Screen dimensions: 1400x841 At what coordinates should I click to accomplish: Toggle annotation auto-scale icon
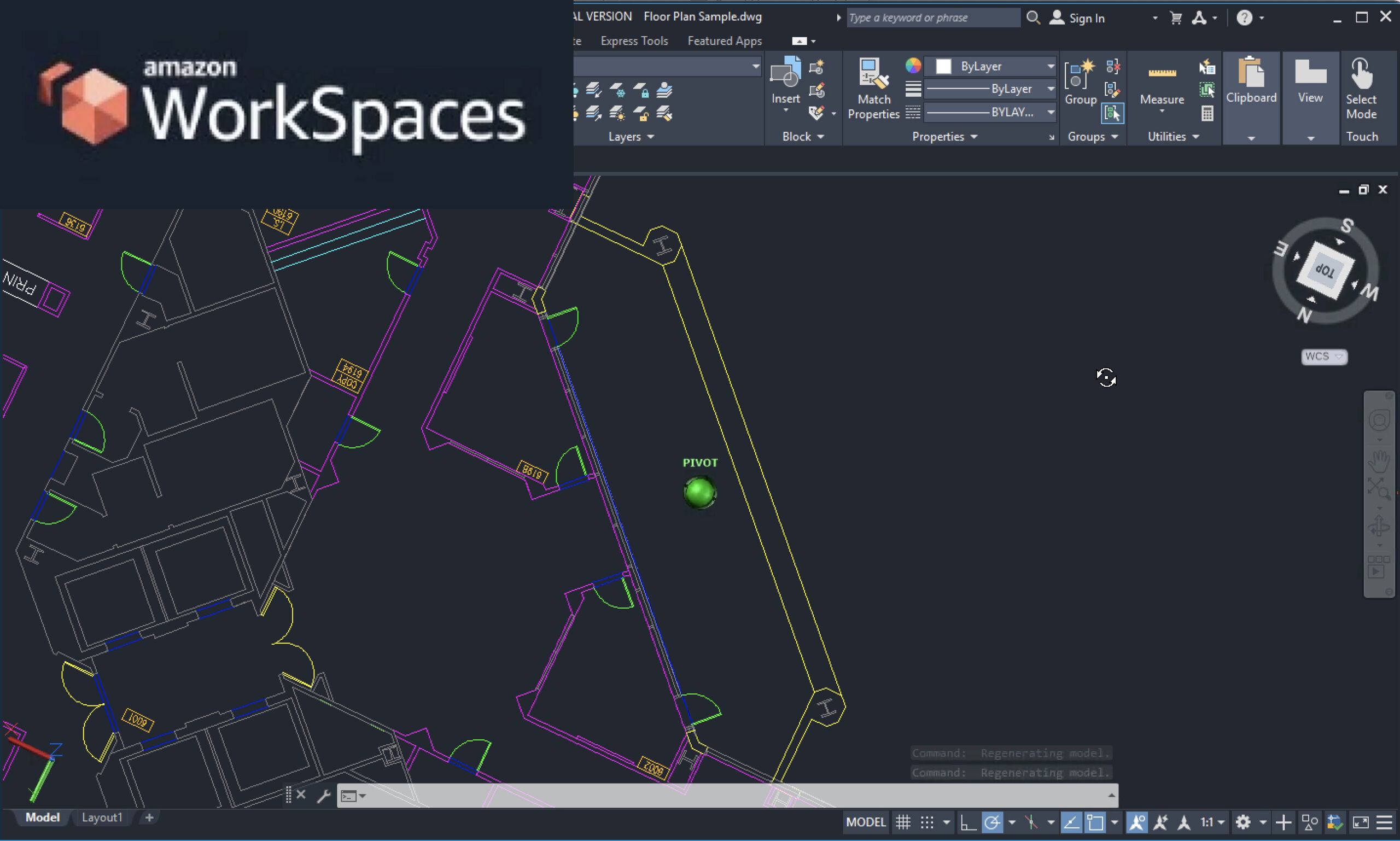pyautogui.click(x=1160, y=822)
